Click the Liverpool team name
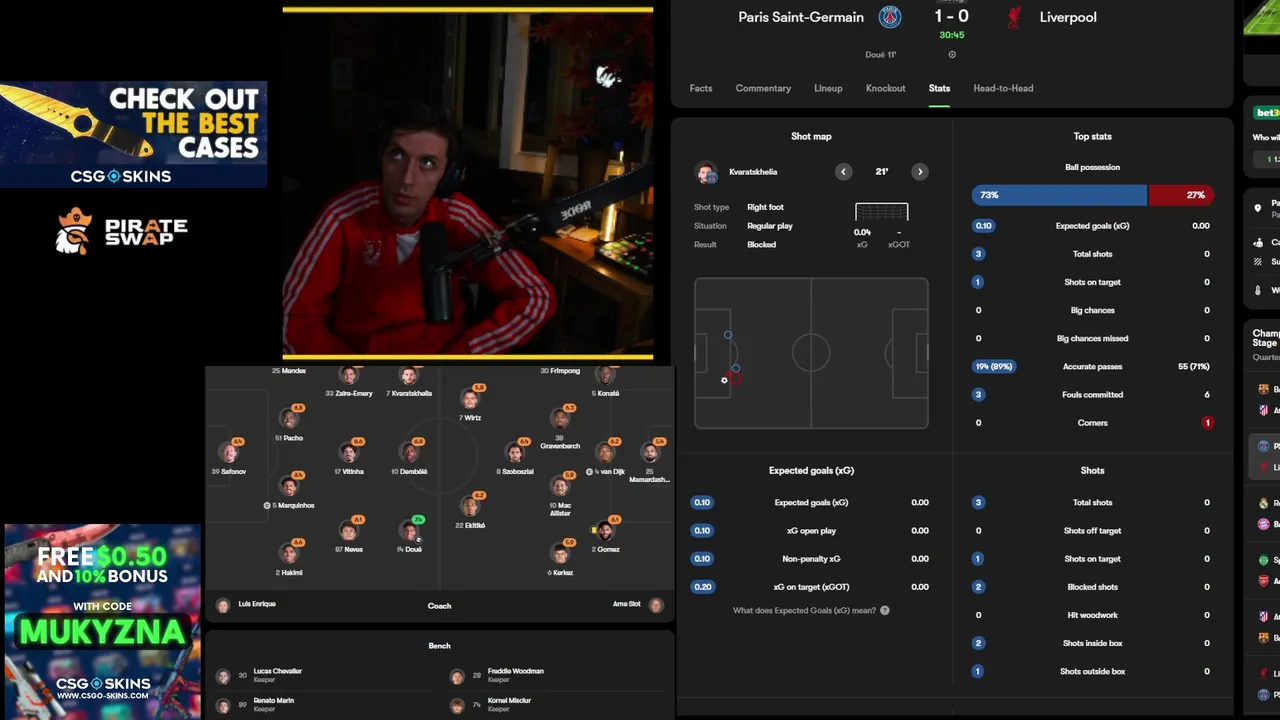The height and width of the screenshot is (720, 1280). [x=1068, y=17]
